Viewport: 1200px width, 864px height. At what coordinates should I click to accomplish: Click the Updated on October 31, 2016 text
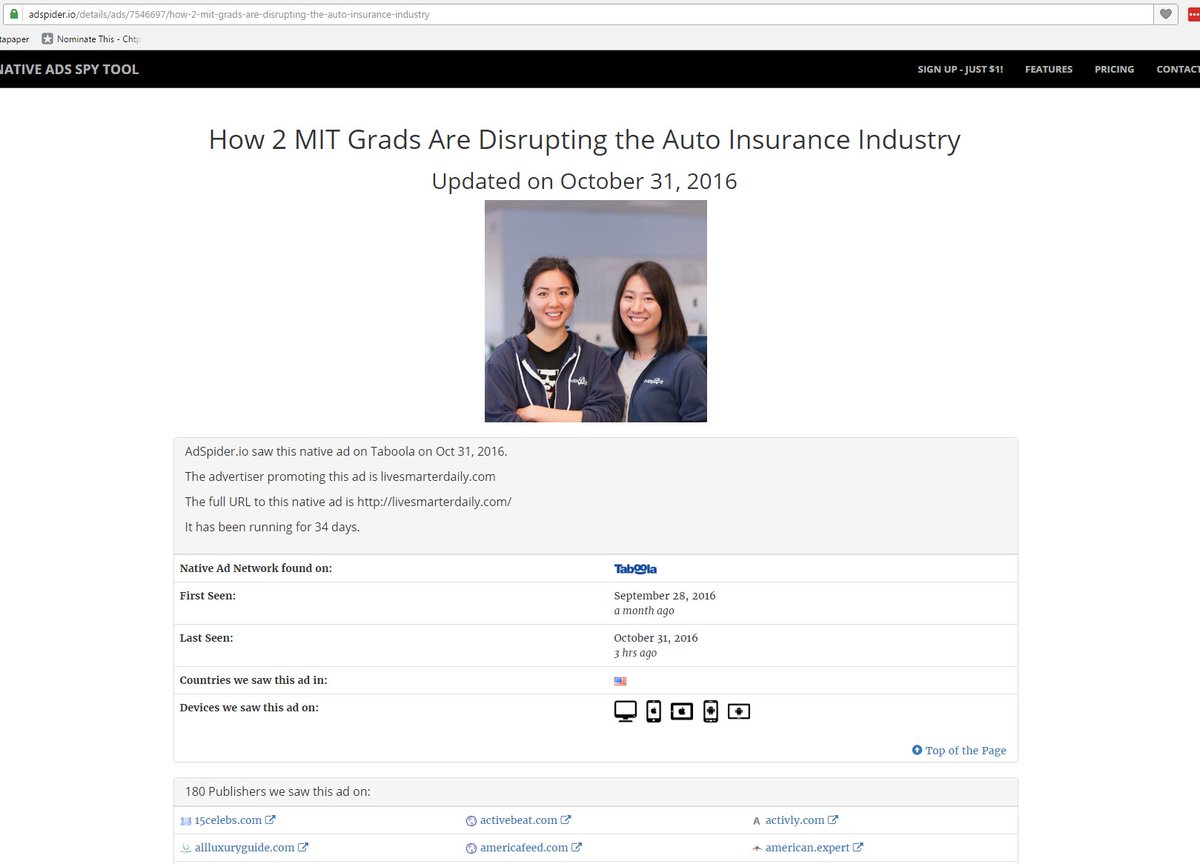click(x=584, y=181)
